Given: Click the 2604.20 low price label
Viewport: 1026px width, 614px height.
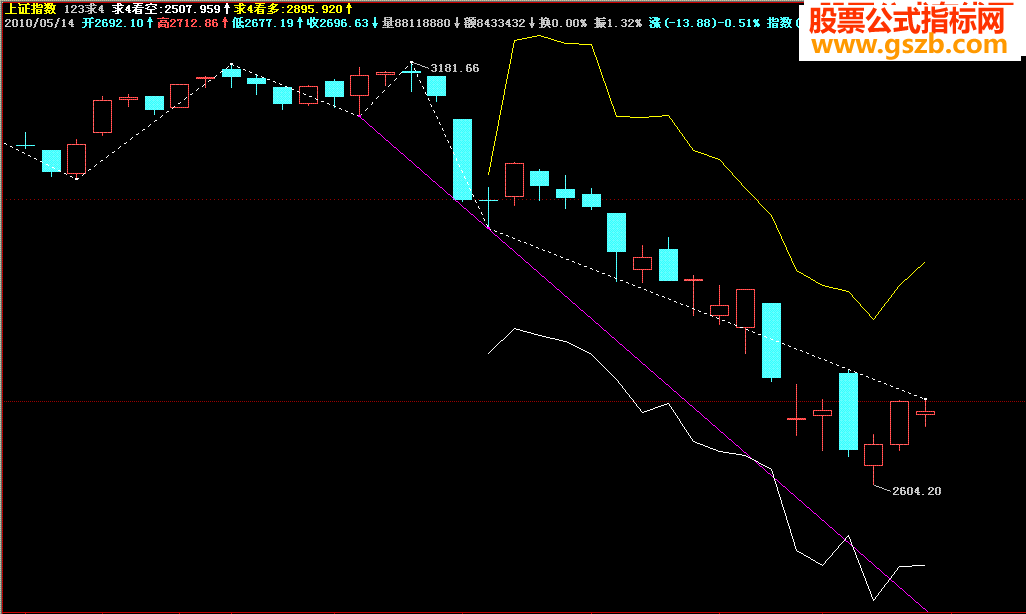Looking at the screenshot, I should (917, 491).
